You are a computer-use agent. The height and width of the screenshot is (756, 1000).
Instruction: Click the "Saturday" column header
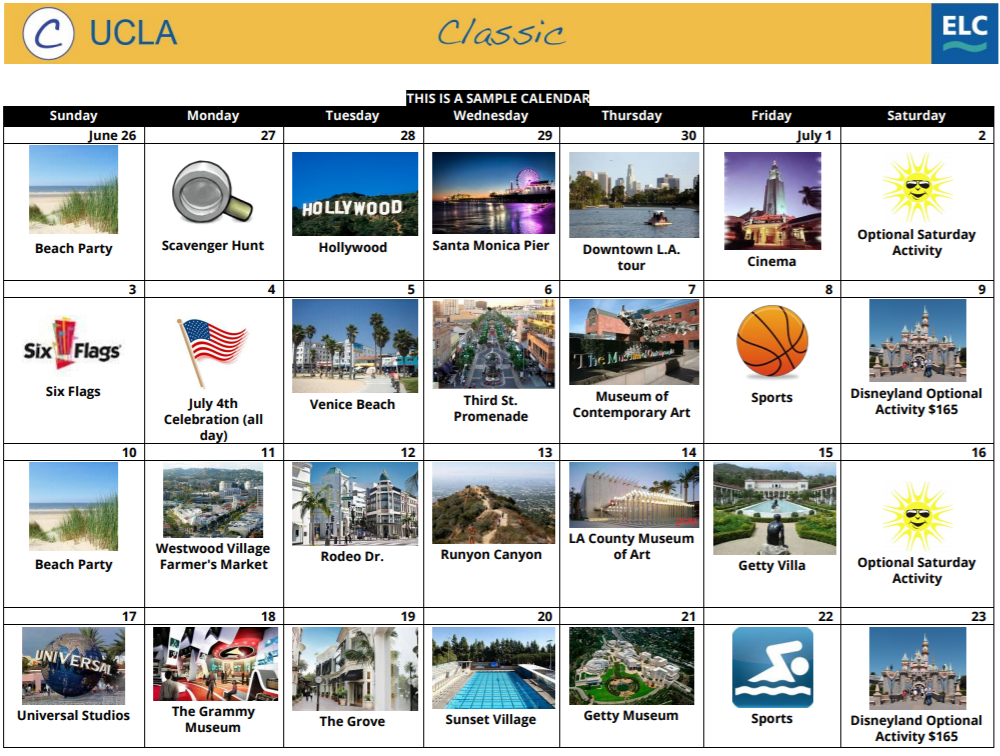point(916,115)
